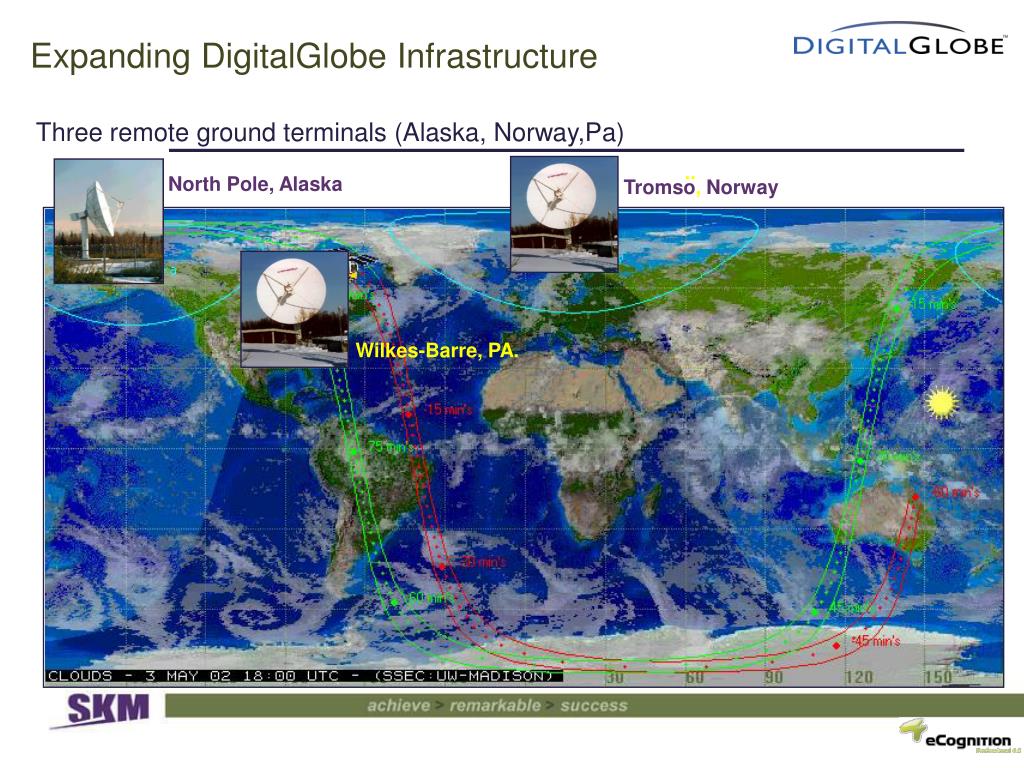
Task: Click the red '15 min's' orbit label
Action: tap(448, 409)
